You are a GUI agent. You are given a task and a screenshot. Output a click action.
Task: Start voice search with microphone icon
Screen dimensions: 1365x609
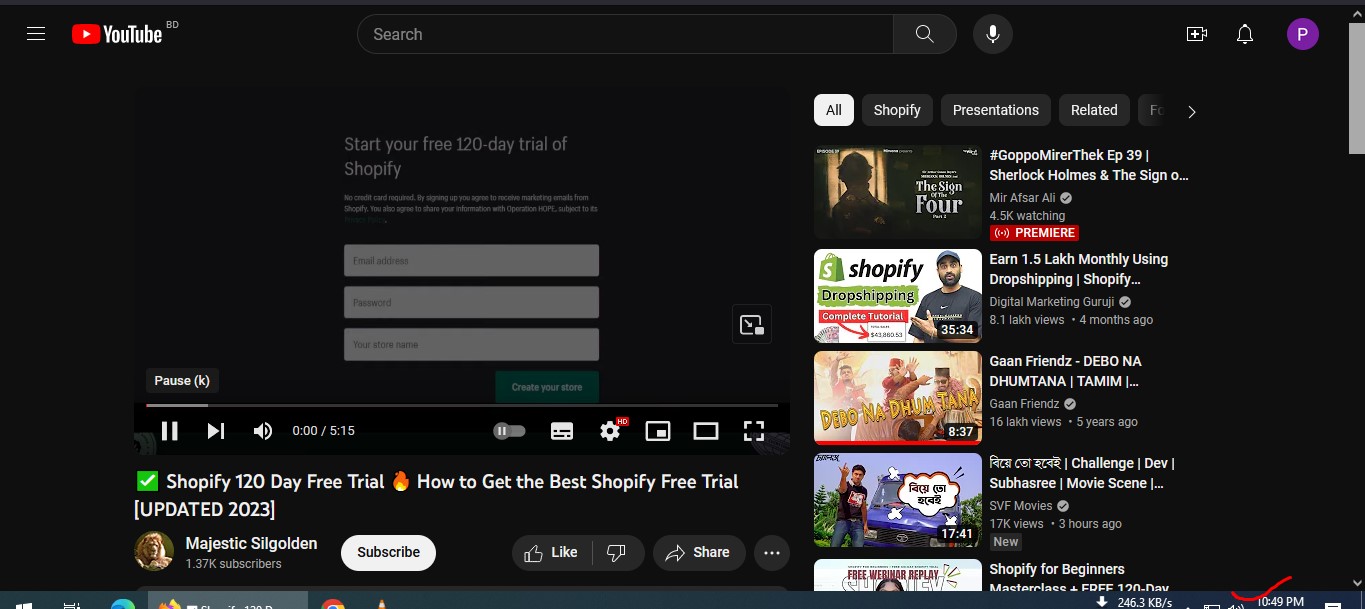(992, 34)
